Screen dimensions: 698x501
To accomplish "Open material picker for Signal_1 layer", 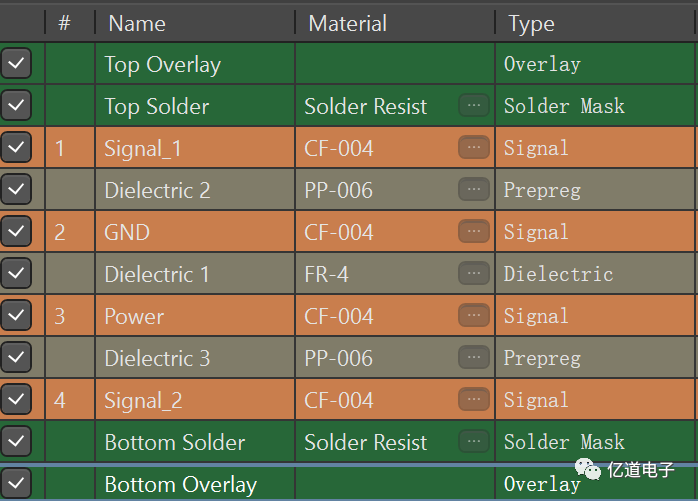I will coord(474,147).
